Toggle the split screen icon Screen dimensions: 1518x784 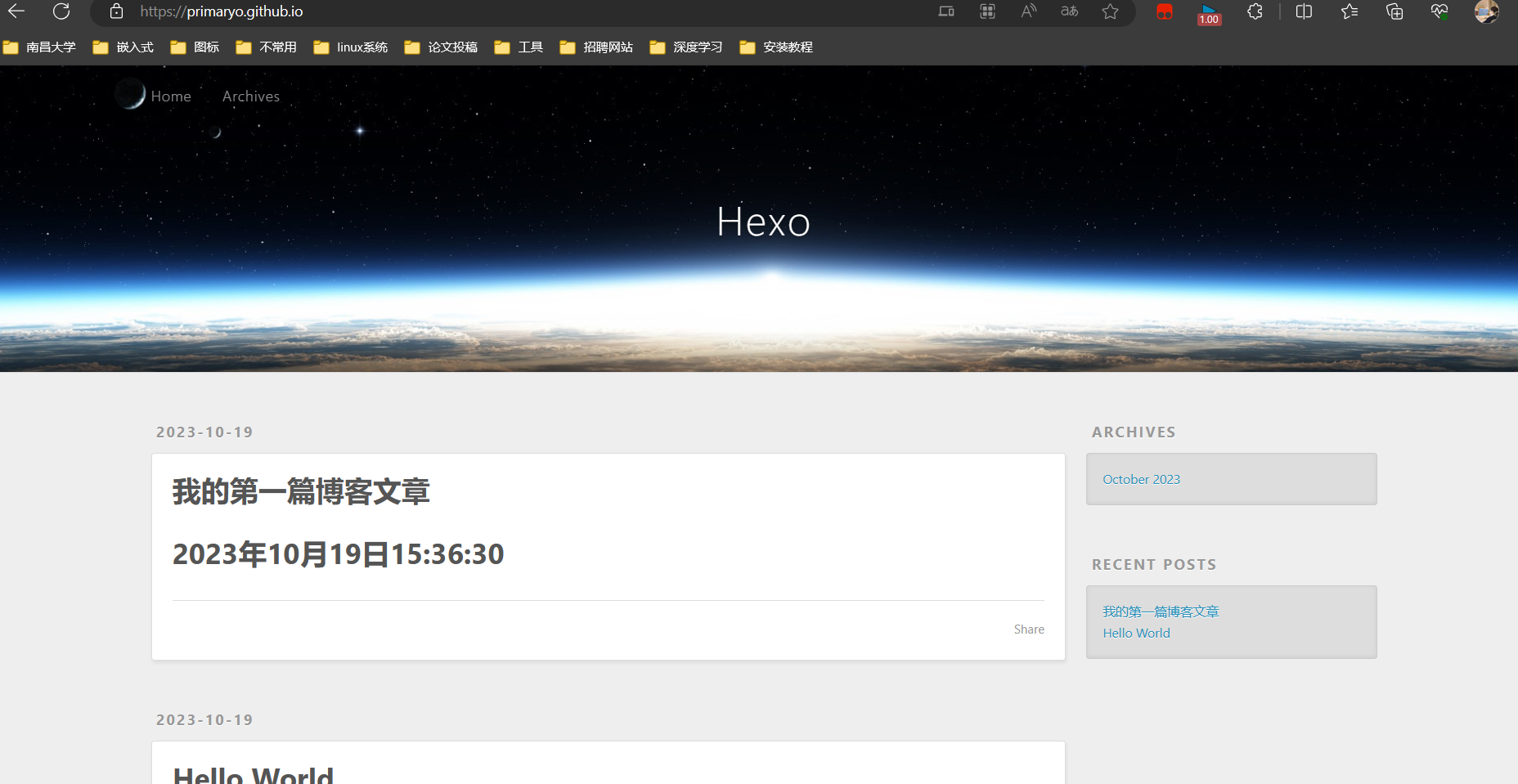(x=1305, y=11)
